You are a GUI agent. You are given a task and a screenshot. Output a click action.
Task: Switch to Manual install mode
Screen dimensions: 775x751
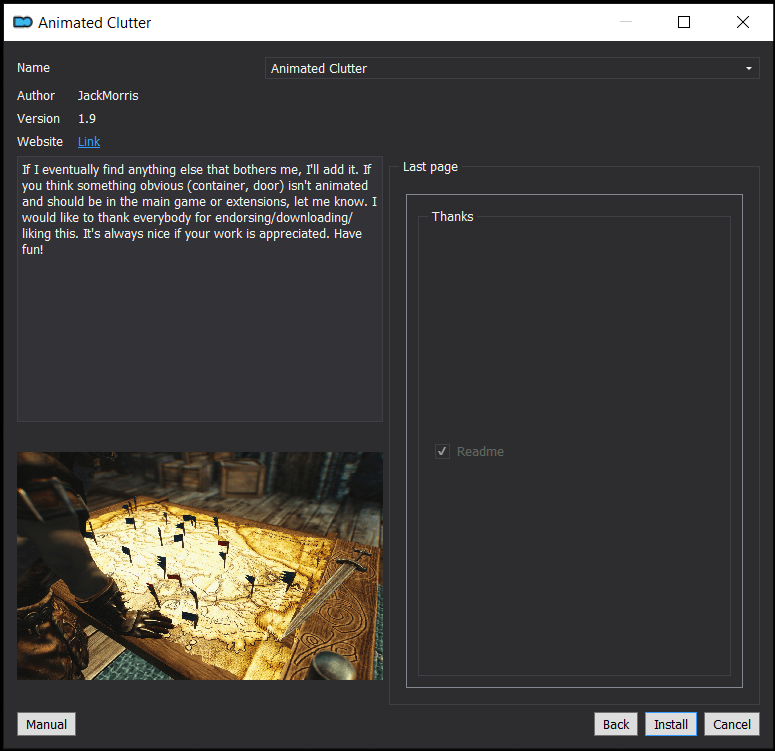[x=46, y=724]
